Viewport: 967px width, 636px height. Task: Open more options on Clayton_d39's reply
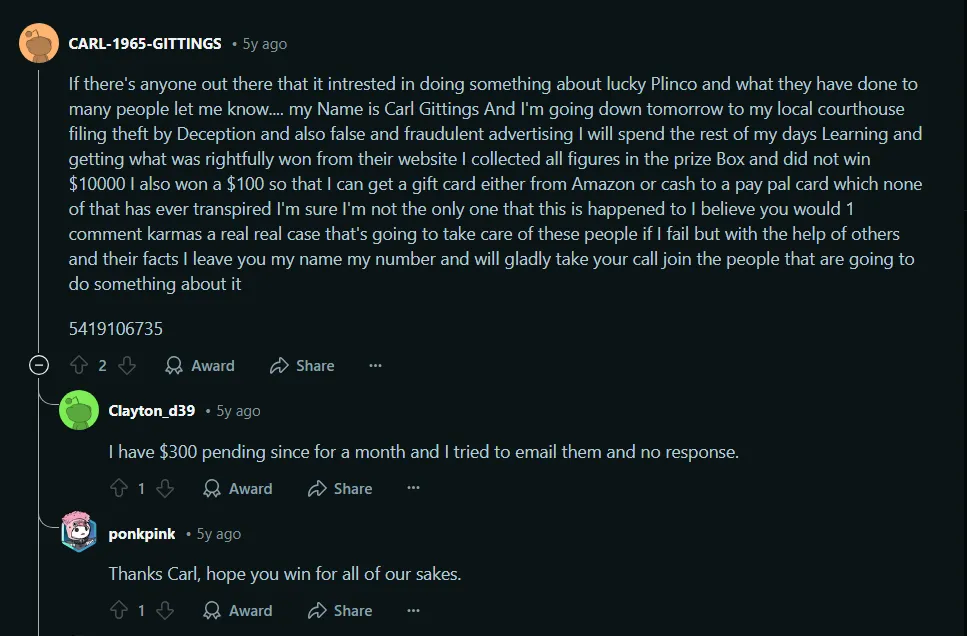[x=413, y=488]
